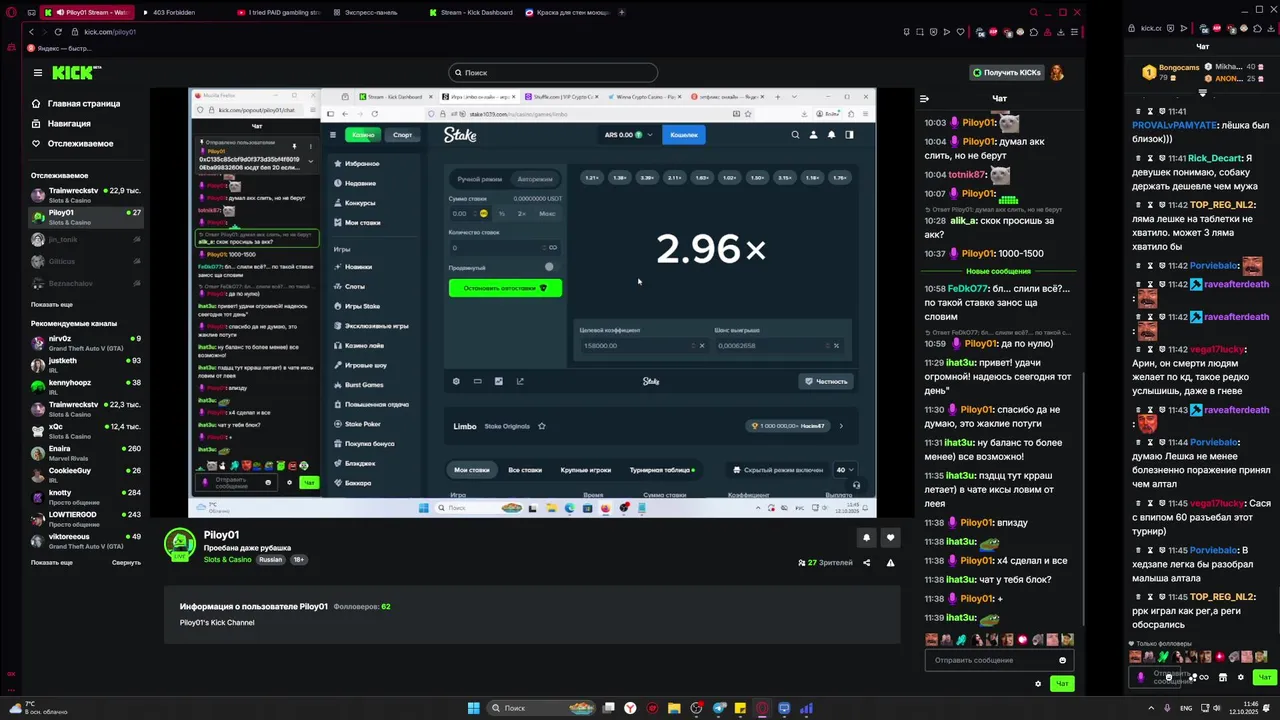The width and height of the screenshot is (1280, 720).
Task: Click the share icon beside viewer count
Action: pos(866,563)
